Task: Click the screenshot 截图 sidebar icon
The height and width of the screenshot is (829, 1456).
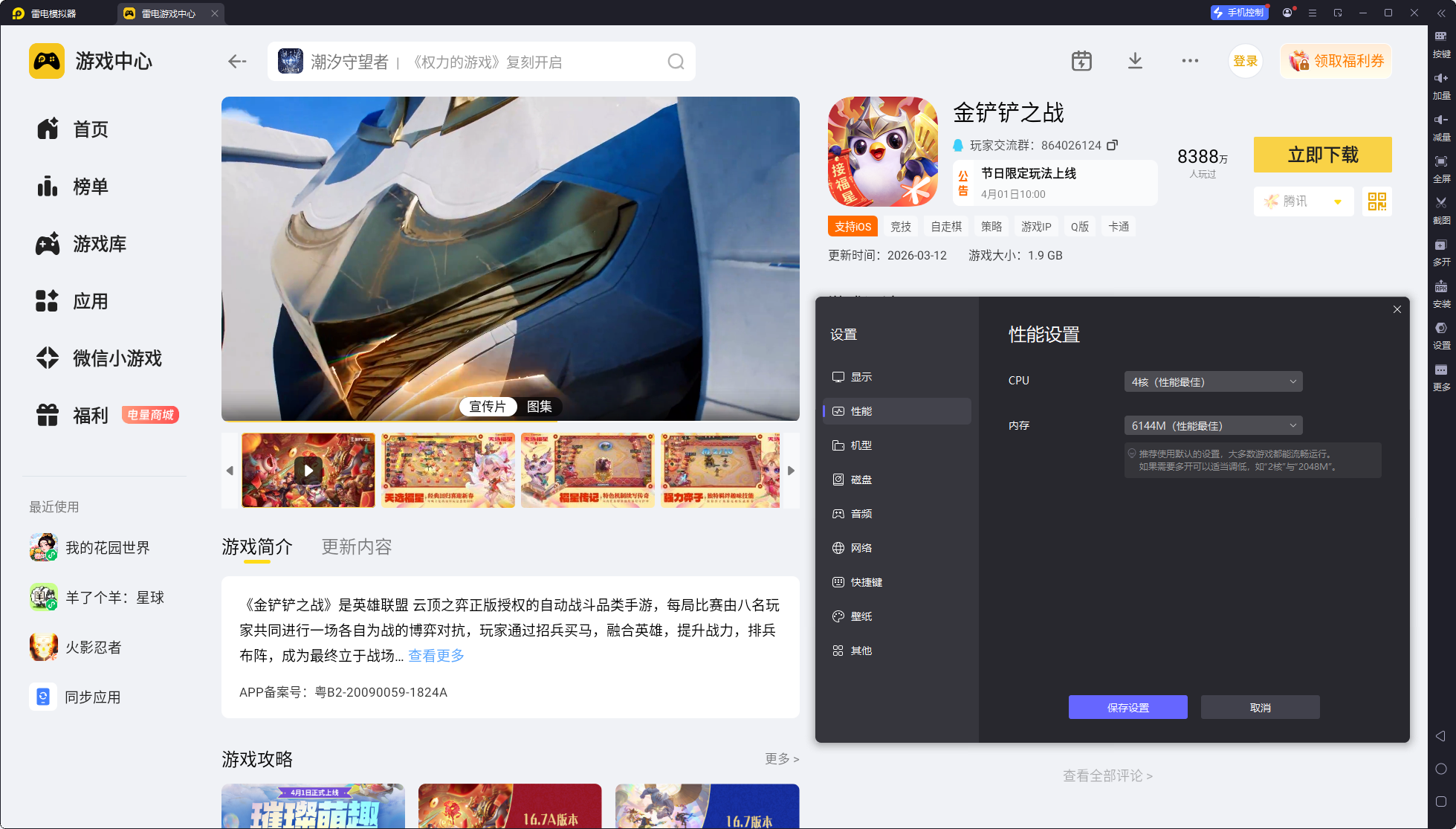Action: pos(1441,210)
